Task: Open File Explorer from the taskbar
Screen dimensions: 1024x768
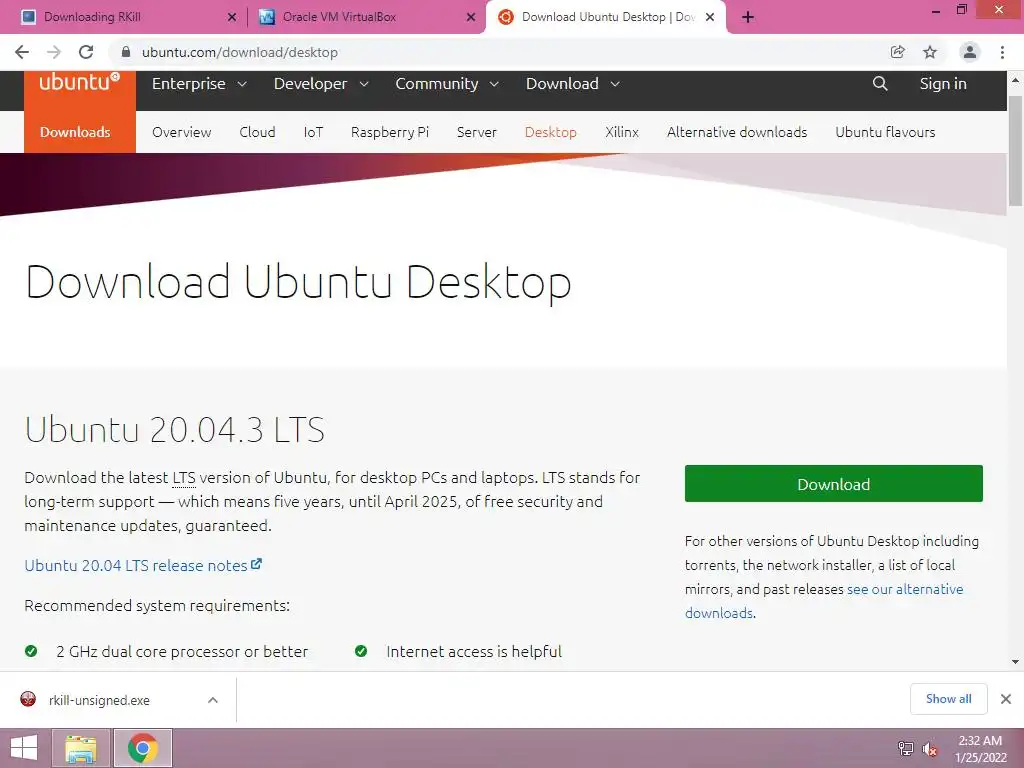Action: click(x=81, y=748)
